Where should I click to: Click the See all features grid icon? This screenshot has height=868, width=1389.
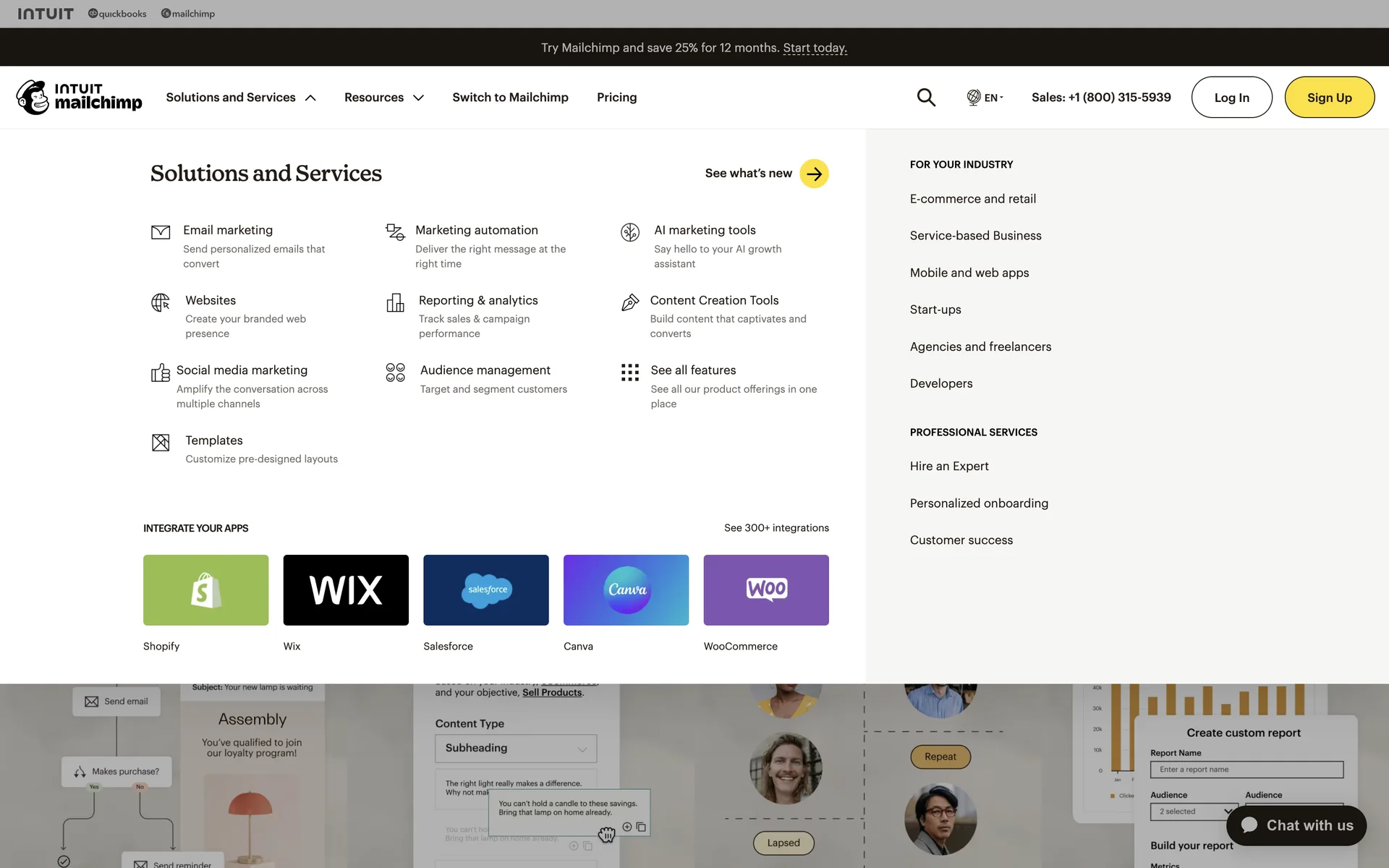tap(630, 373)
